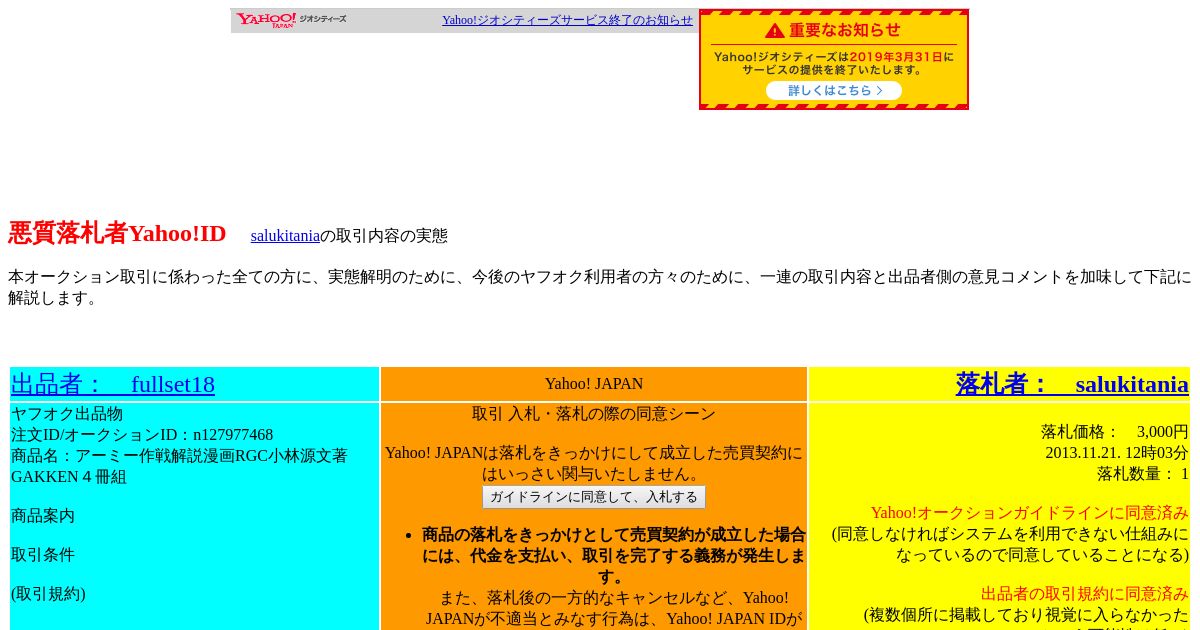Viewport: 1200px width, 630px height.
Task: Click the Yahoo!オークションガイドラインに同意済み red text
Action: [x=1029, y=513]
